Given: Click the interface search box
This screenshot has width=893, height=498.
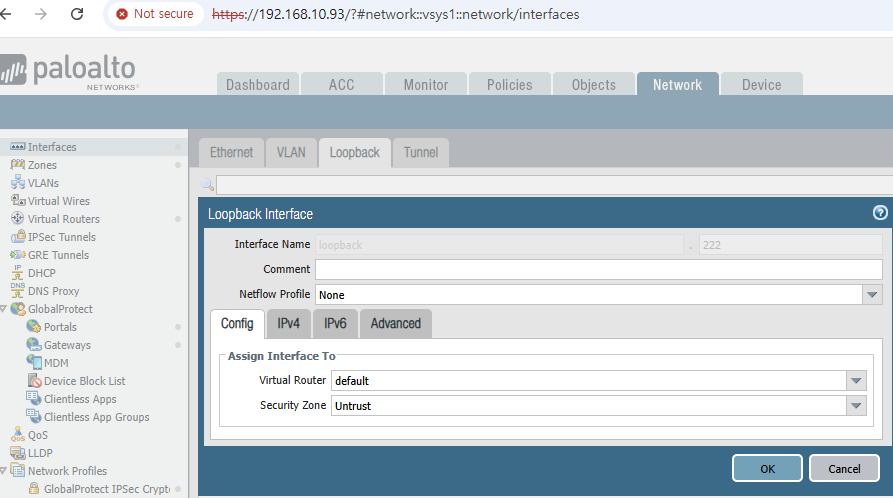Looking at the screenshot, I should point(555,185).
